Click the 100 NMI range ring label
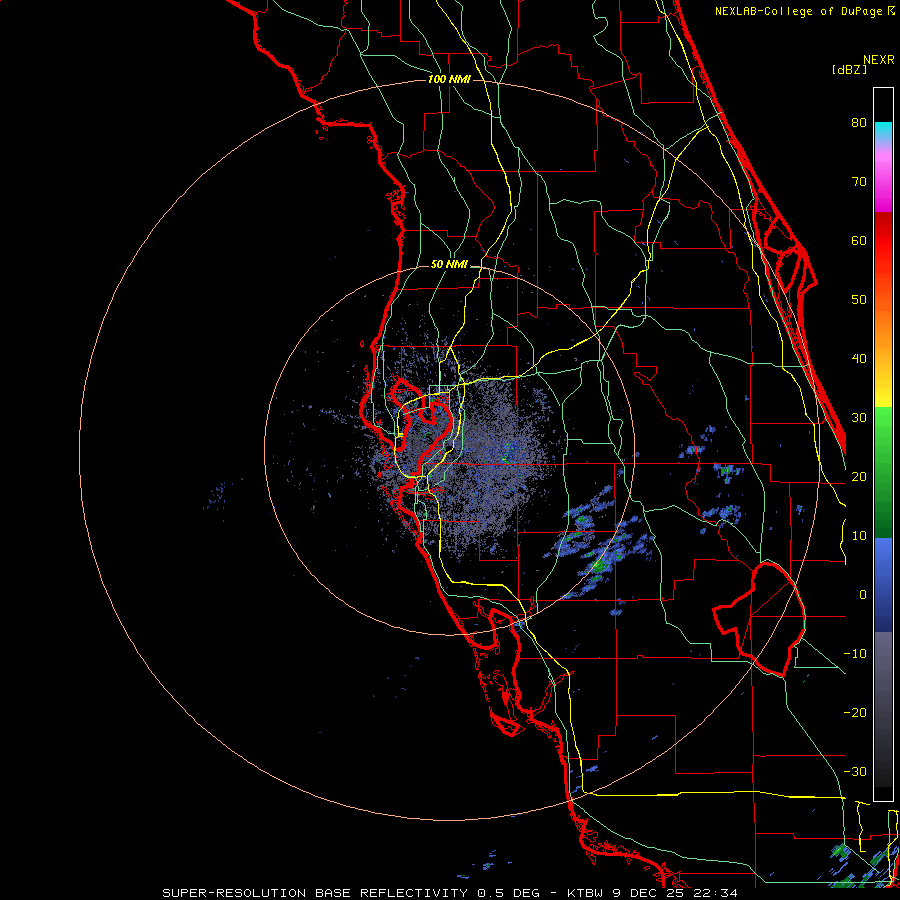Screen dimensions: 900x900 tap(449, 79)
